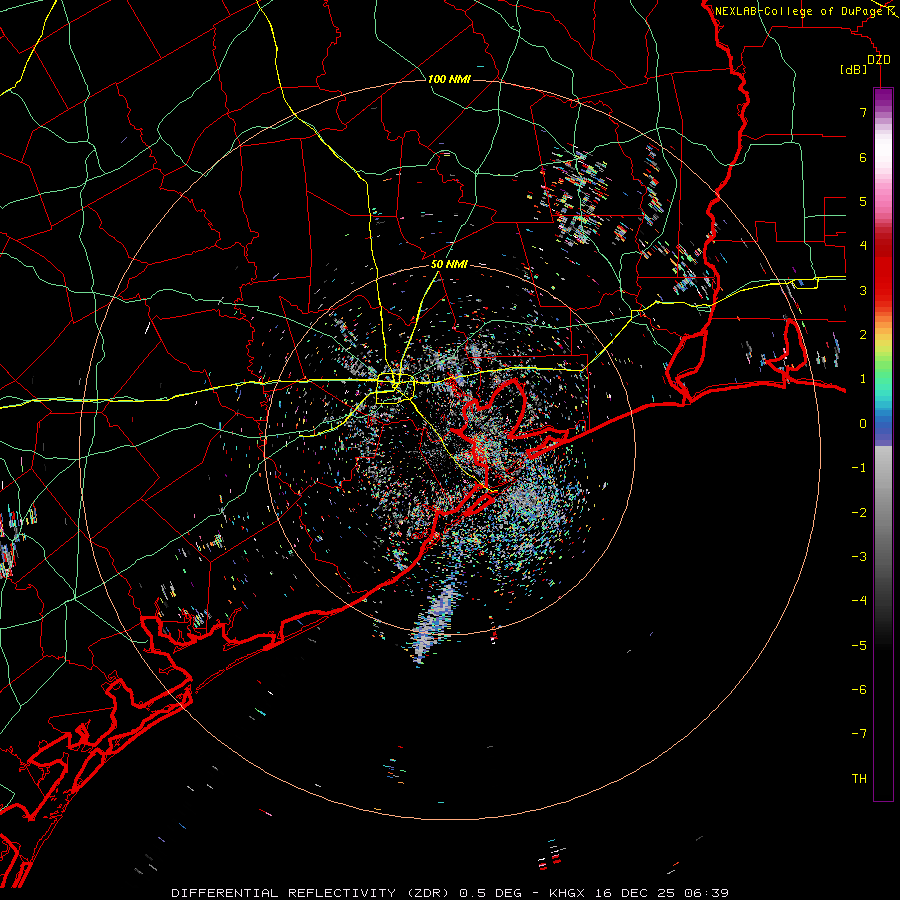Click the 5 value on the color scale
Viewport: 900px width, 900px height.
[863, 201]
